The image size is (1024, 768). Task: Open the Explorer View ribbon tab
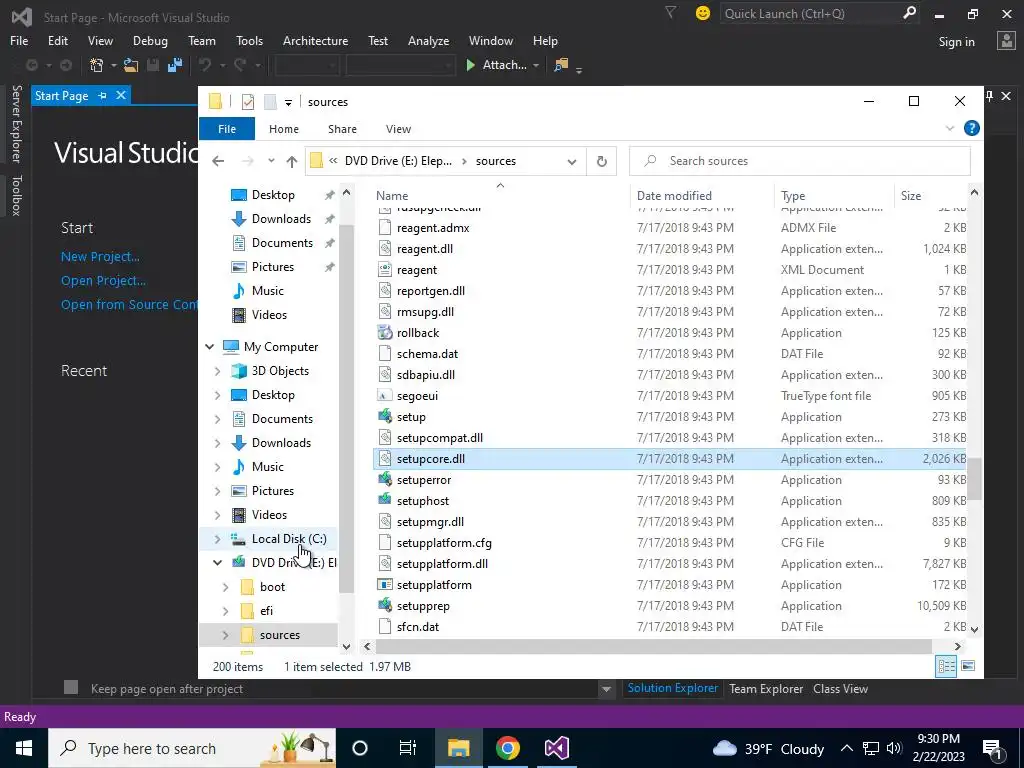(398, 129)
